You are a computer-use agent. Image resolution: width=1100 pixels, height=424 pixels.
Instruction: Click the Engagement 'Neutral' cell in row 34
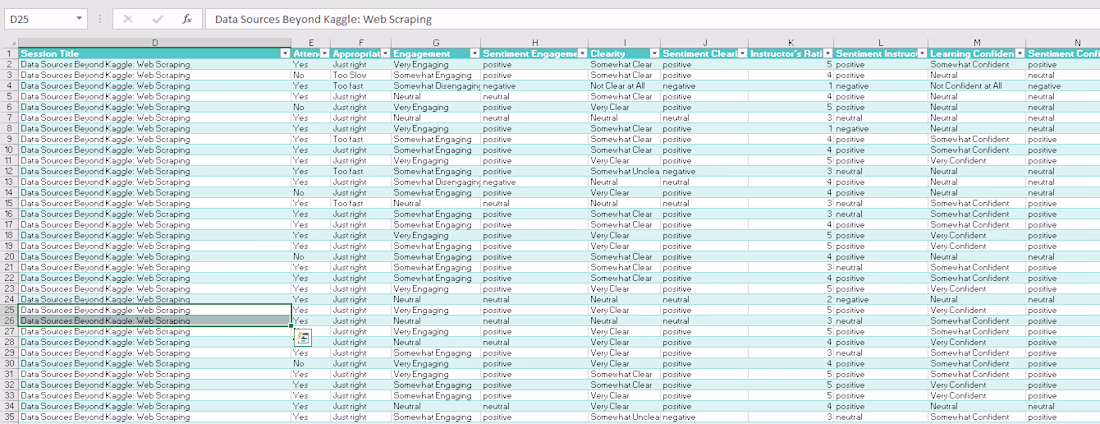tap(436, 406)
